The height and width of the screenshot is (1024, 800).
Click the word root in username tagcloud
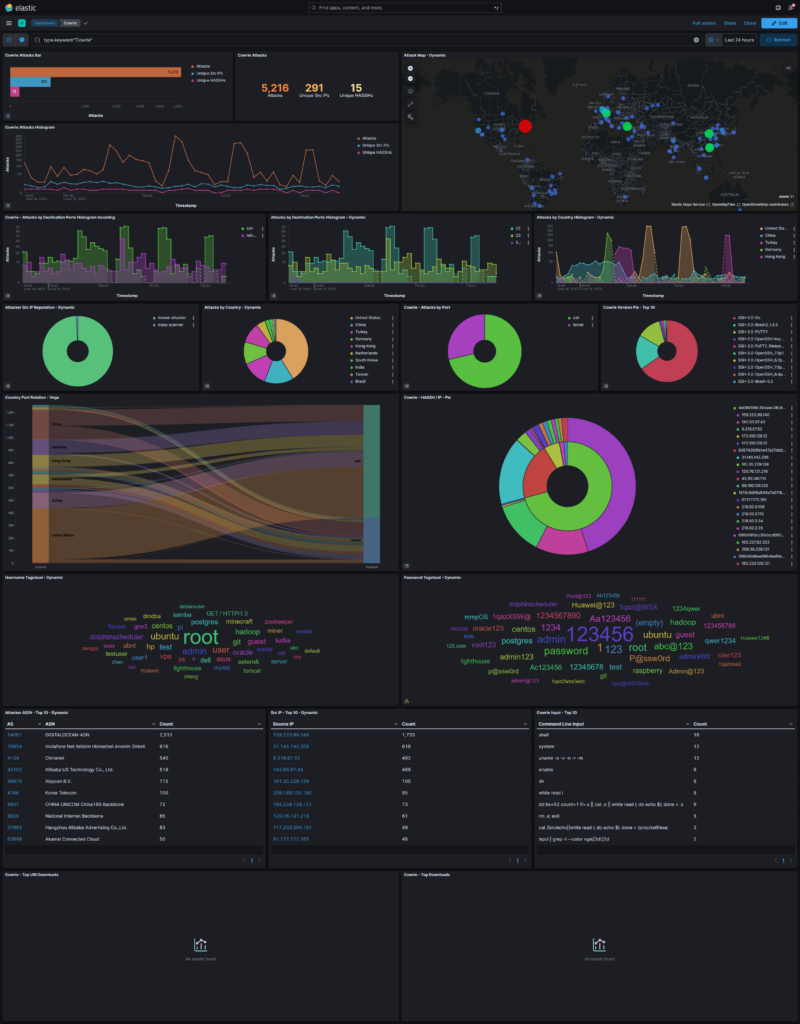tap(201, 637)
